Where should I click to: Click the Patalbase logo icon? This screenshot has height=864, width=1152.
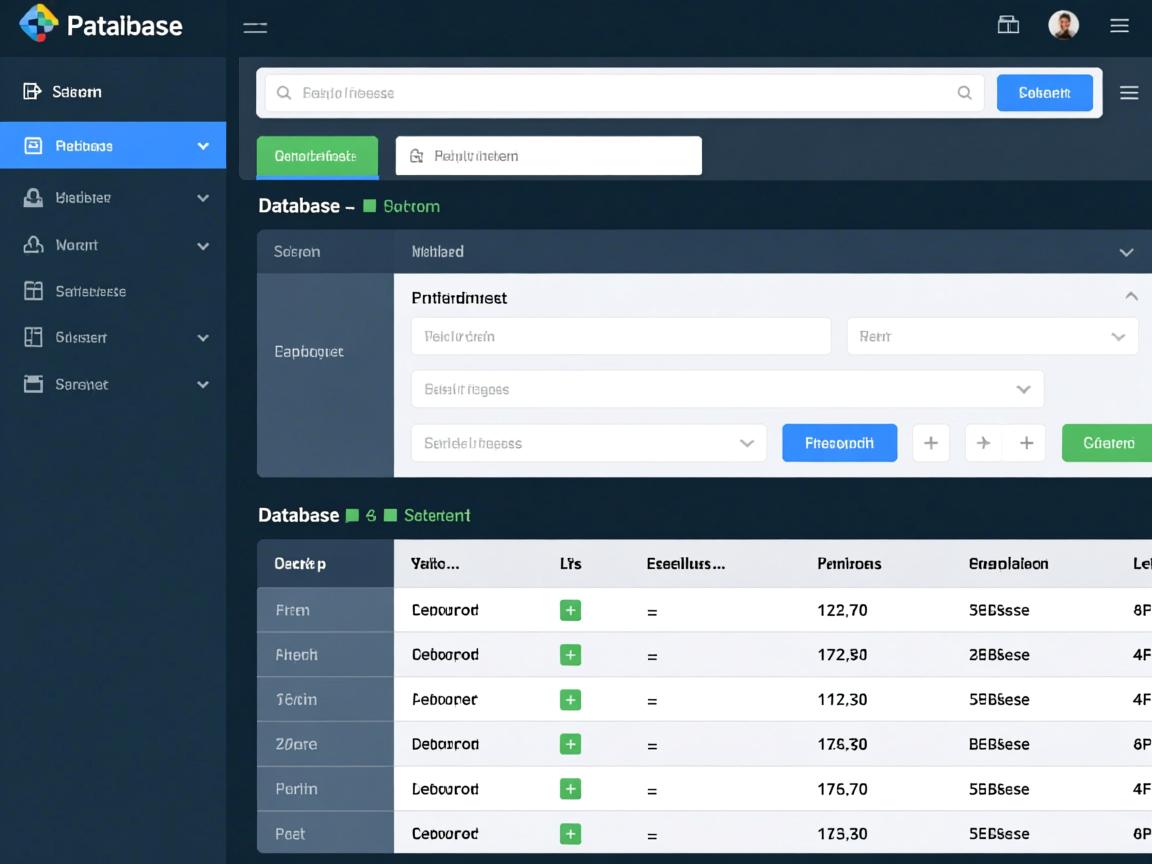tap(38, 24)
